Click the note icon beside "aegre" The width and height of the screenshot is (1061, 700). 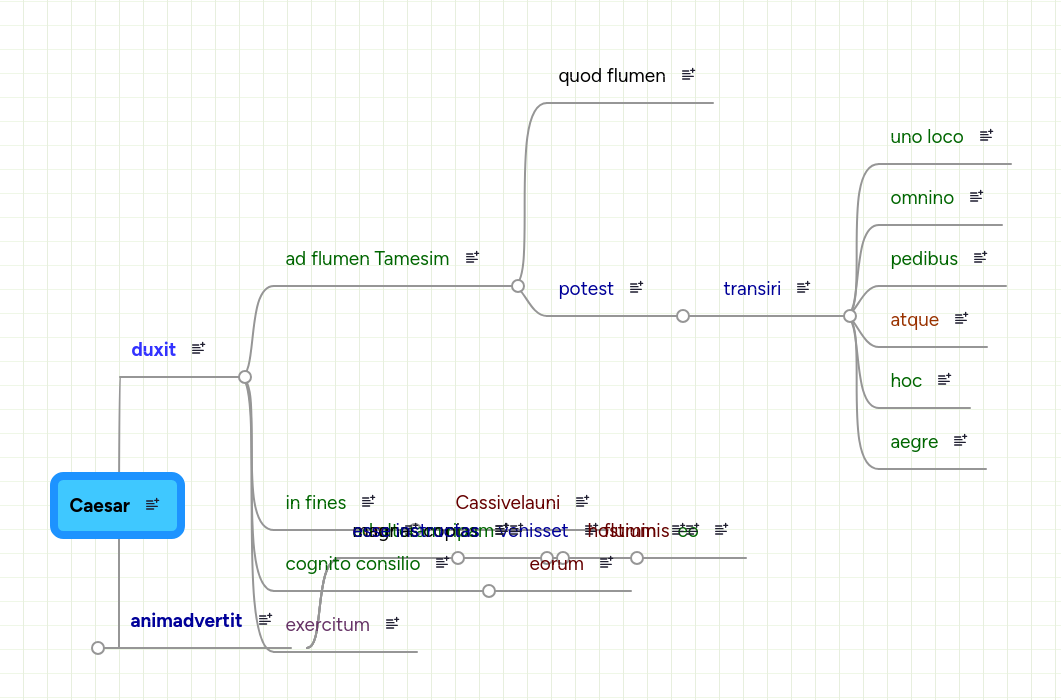pos(961,440)
